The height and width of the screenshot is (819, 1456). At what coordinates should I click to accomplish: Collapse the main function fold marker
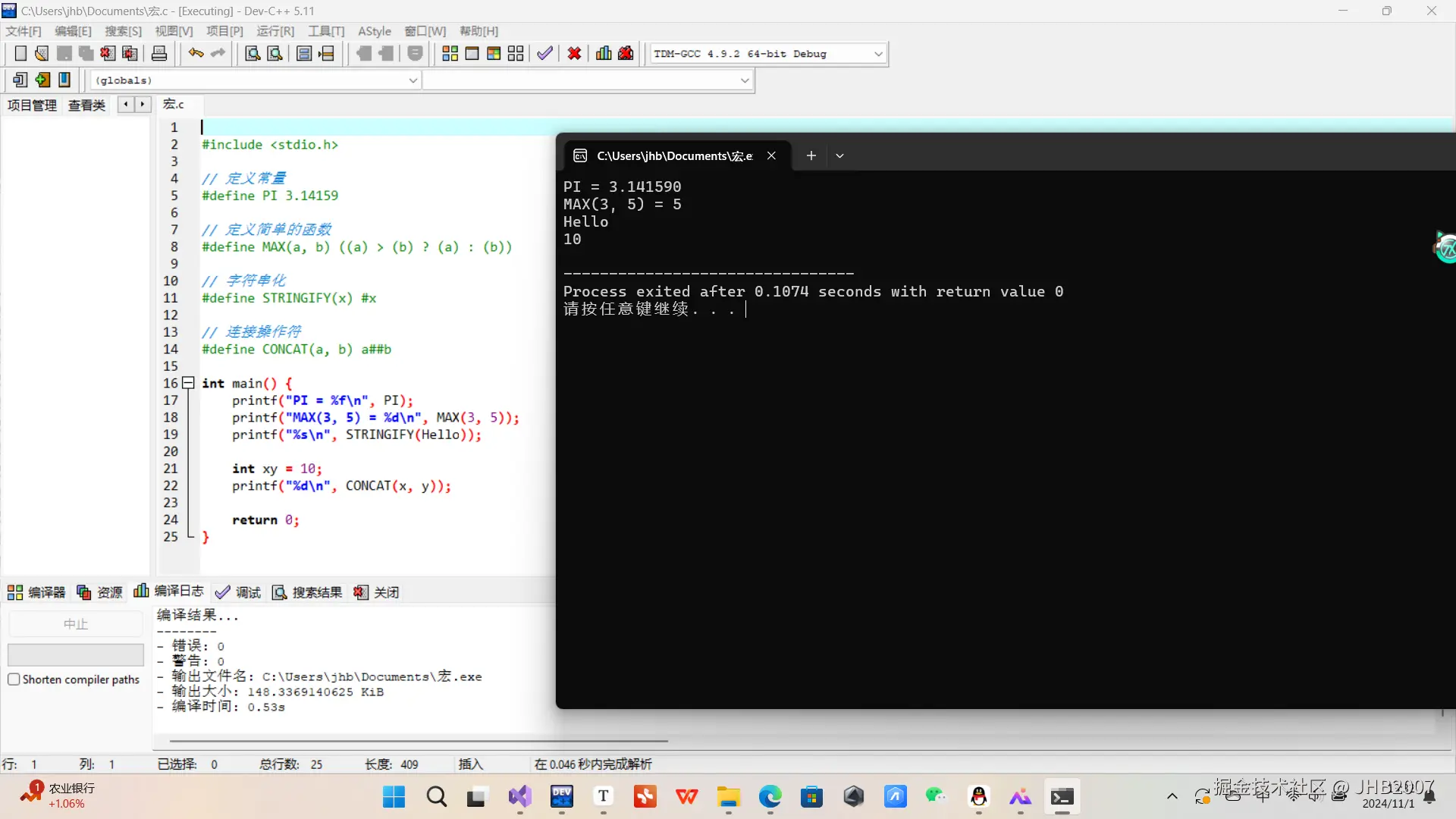pyautogui.click(x=188, y=383)
